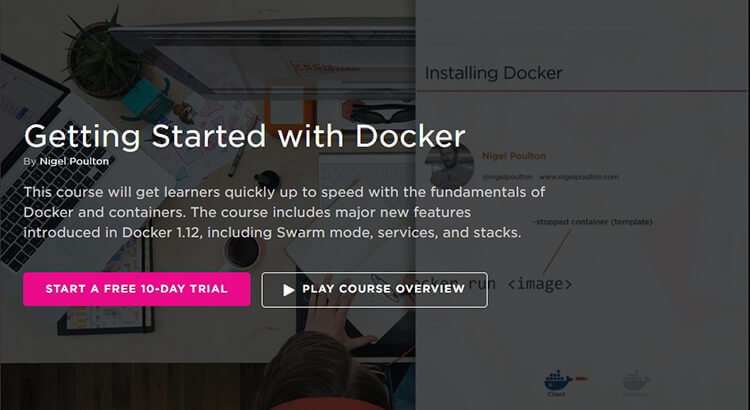Image resolution: width=750 pixels, height=410 pixels.
Task: Click the Start a Free 10-Day Trial button
Action: tap(136, 289)
